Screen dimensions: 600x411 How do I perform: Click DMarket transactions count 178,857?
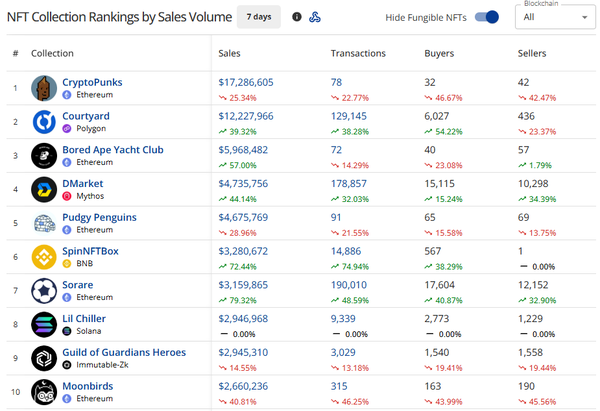[x=349, y=184]
